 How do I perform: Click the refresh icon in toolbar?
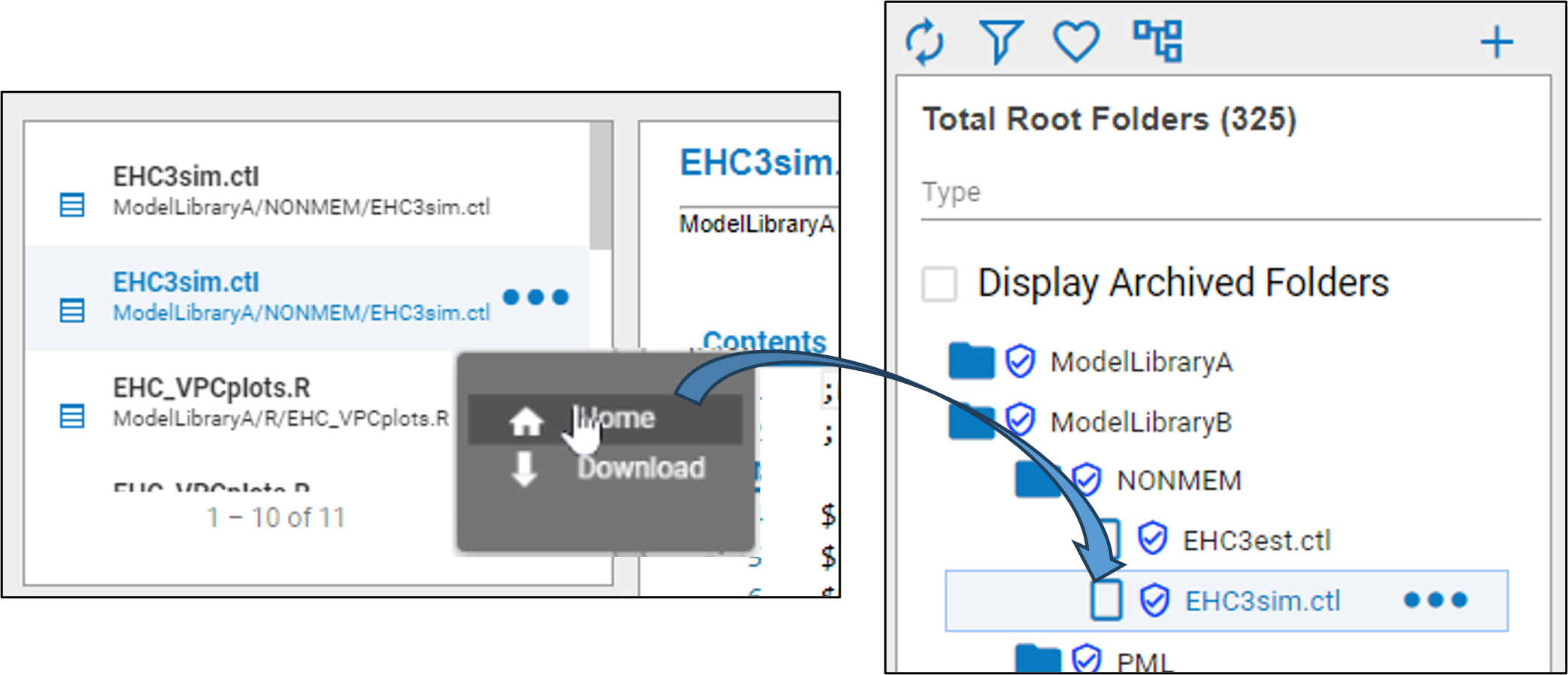coord(924,41)
